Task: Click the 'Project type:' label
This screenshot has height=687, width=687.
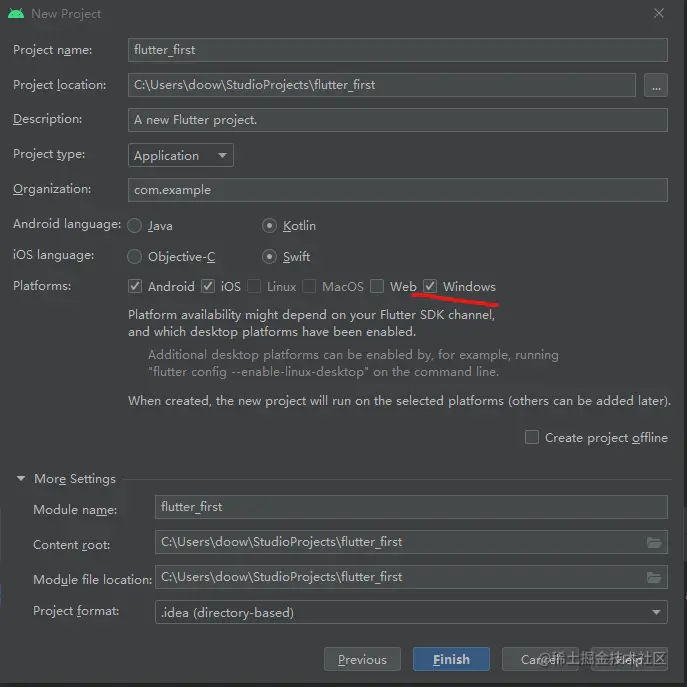Action: [x=49, y=154]
